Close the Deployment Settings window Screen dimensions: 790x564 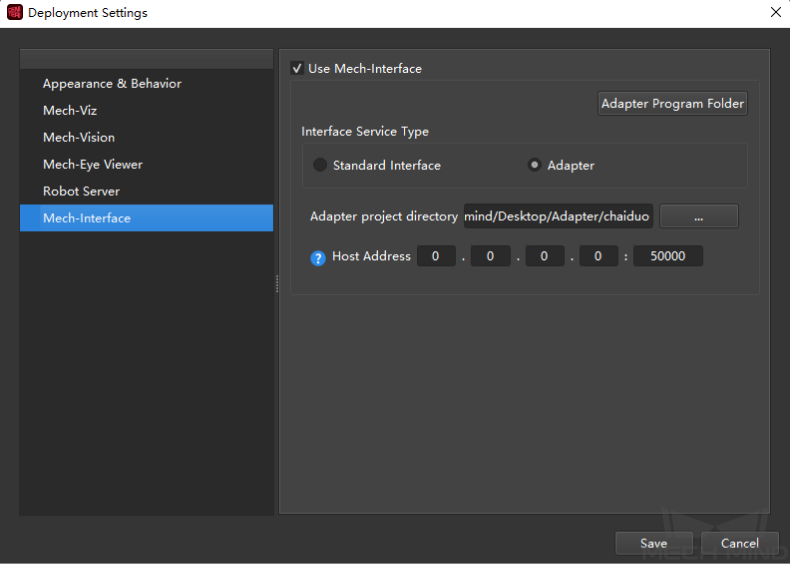776,12
